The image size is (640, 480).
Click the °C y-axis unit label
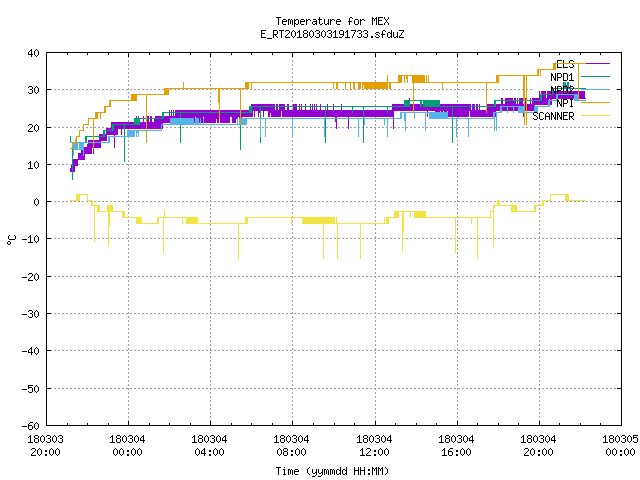point(11,240)
